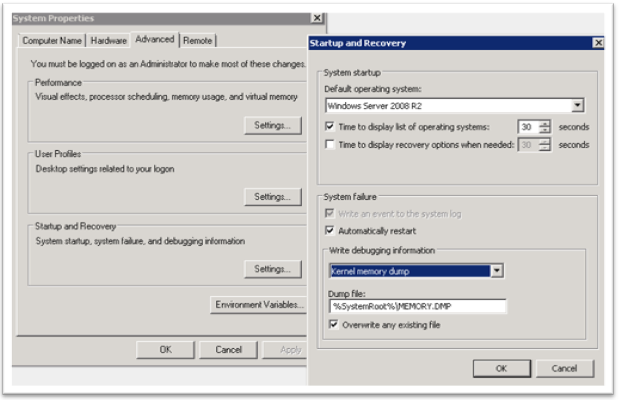This screenshot has width=620, height=400.
Task: Click the 'Write debugging information' group label
Action: tap(382, 251)
